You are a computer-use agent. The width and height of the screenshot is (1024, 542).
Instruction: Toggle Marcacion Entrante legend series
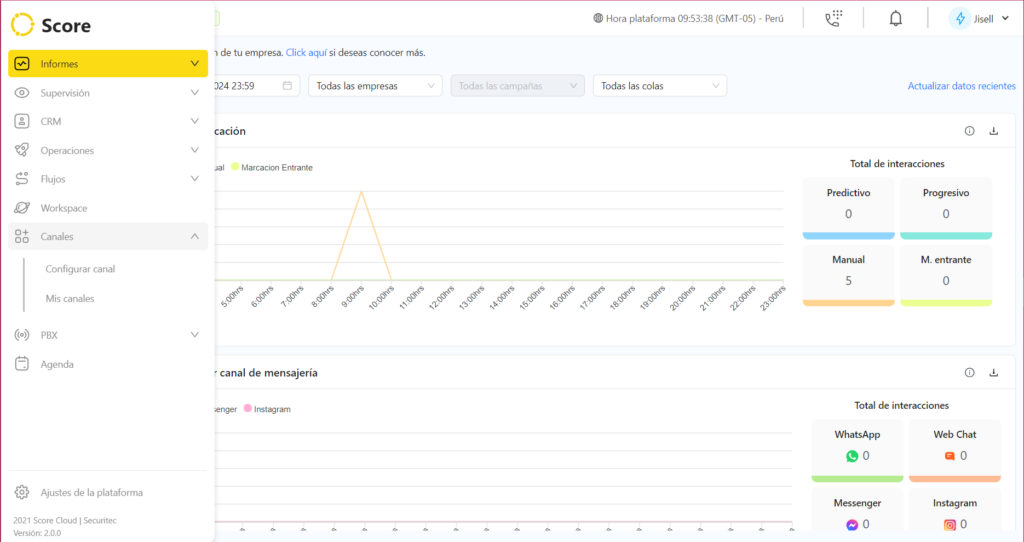click(x=271, y=167)
